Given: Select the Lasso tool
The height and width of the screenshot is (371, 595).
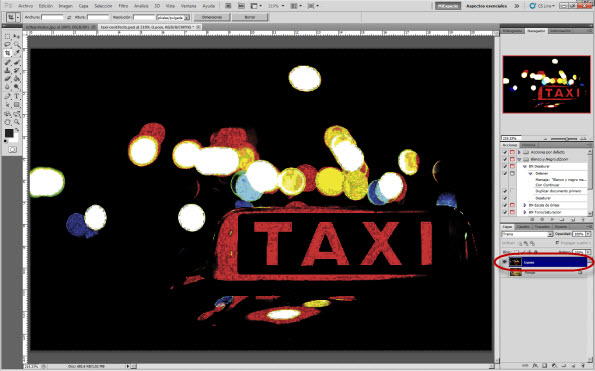Looking at the screenshot, I should click(x=8, y=45).
